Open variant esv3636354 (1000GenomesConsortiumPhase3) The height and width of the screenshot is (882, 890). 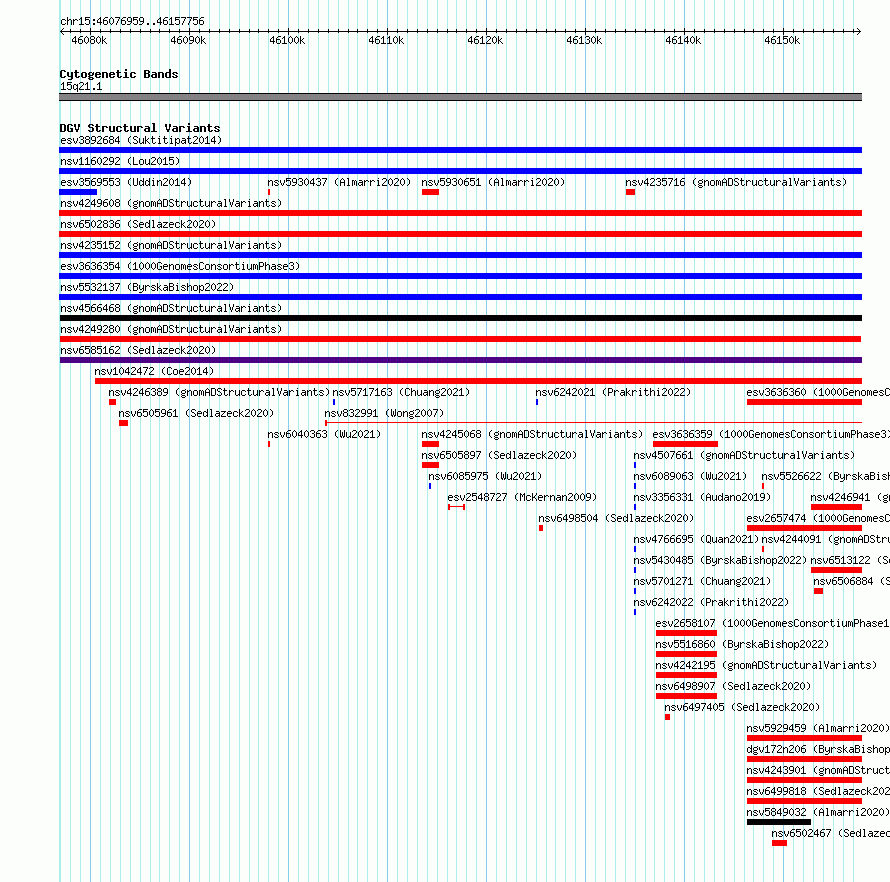180,266
